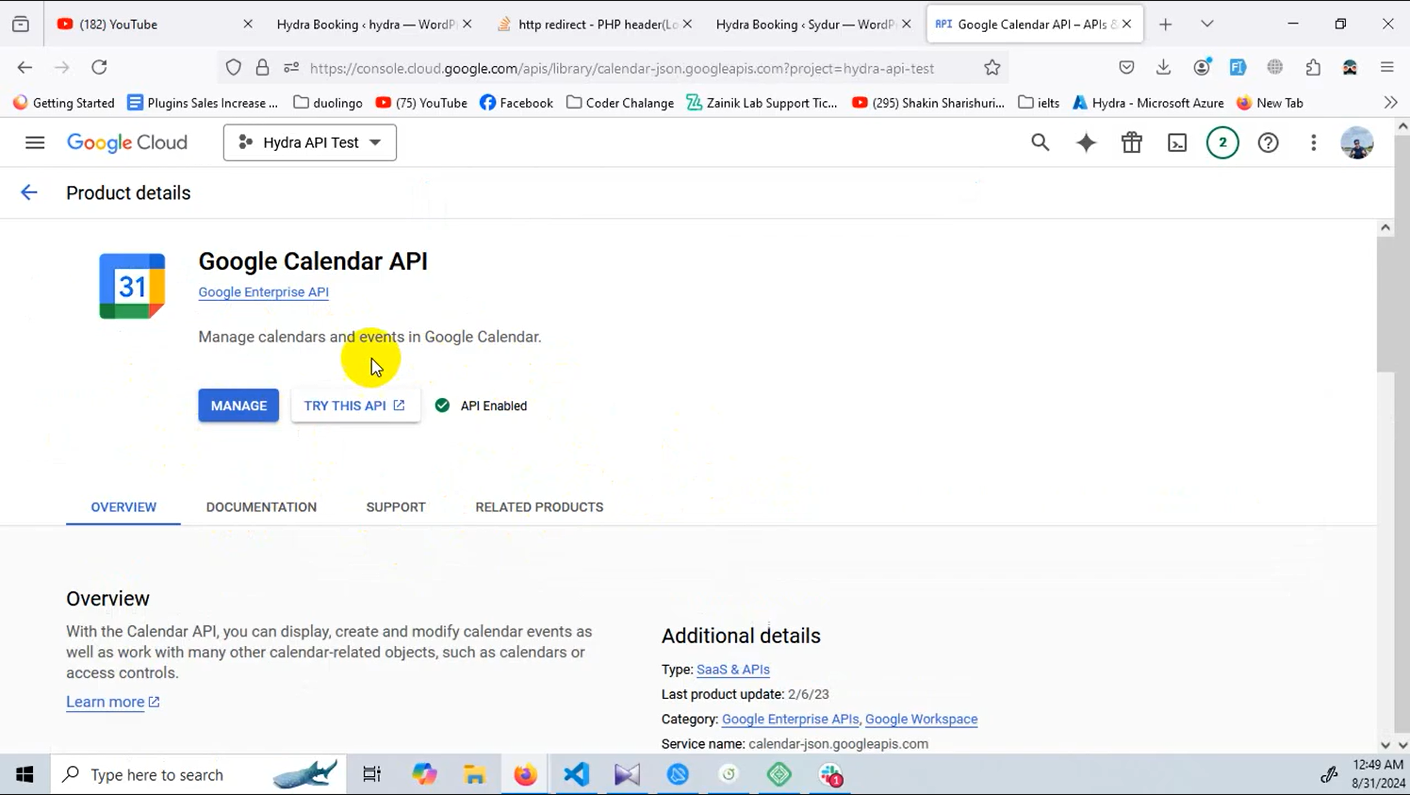Open the Pocket save icon

click(x=1127, y=67)
